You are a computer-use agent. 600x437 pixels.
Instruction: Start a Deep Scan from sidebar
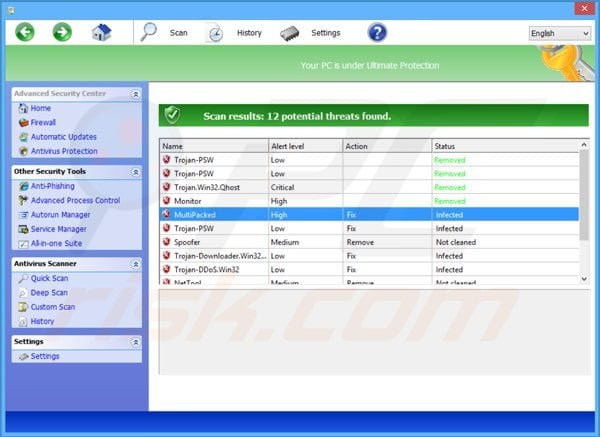[49, 293]
